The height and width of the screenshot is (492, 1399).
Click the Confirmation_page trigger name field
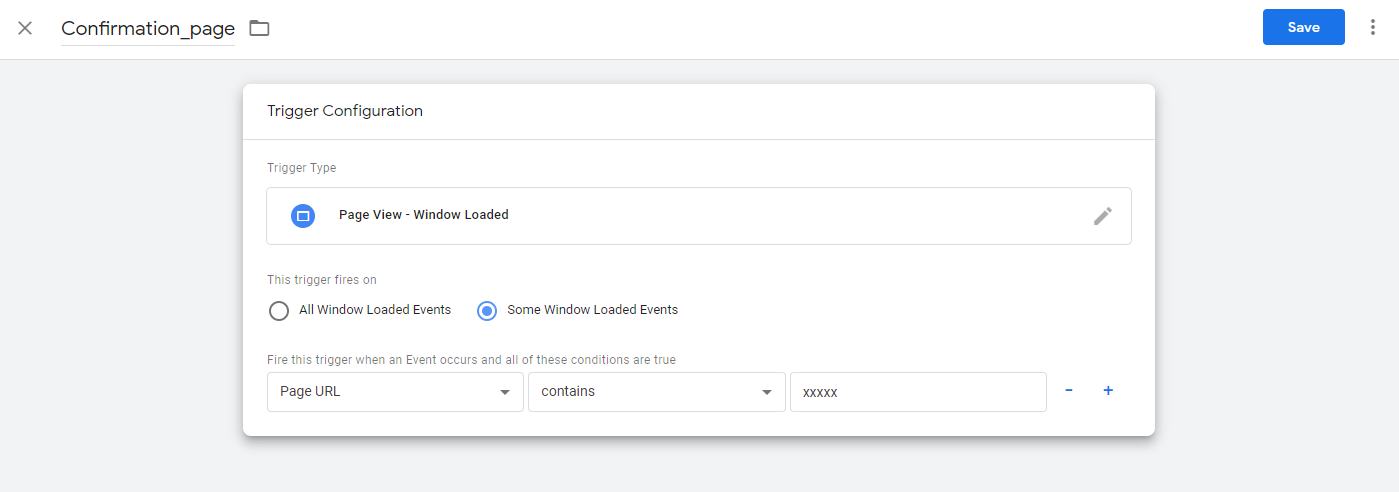[148, 29]
